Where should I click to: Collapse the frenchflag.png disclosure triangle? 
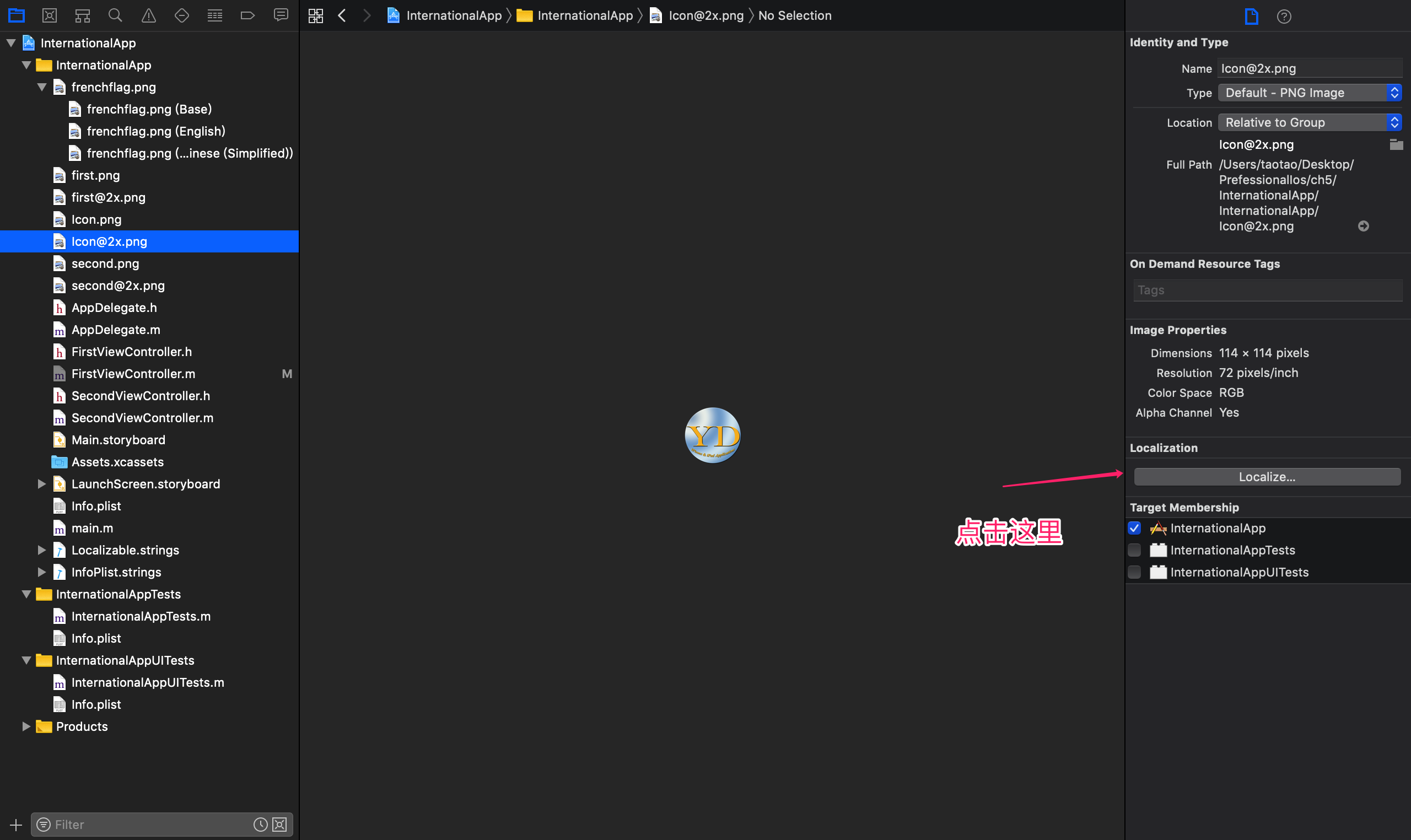click(x=42, y=87)
